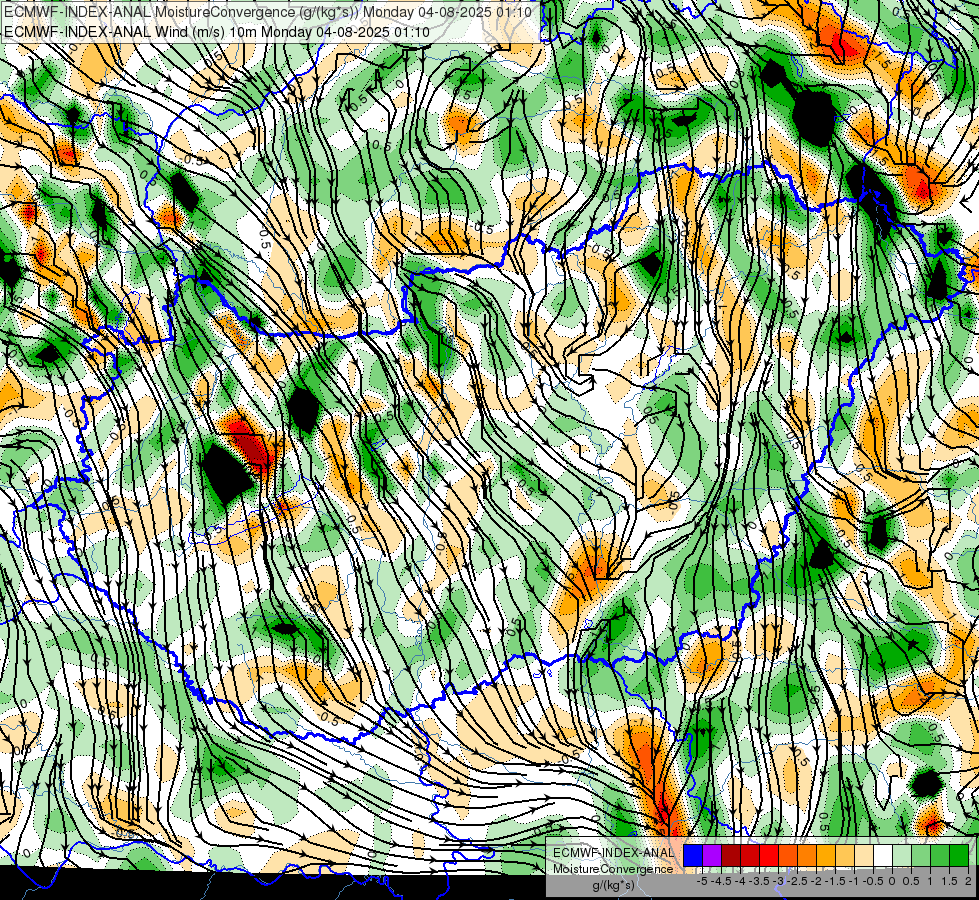Image resolution: width=979 pixels, height=900 pixels.
Task: Click the legend tick label "2" at scale end
Action: [x=968, y=881]
